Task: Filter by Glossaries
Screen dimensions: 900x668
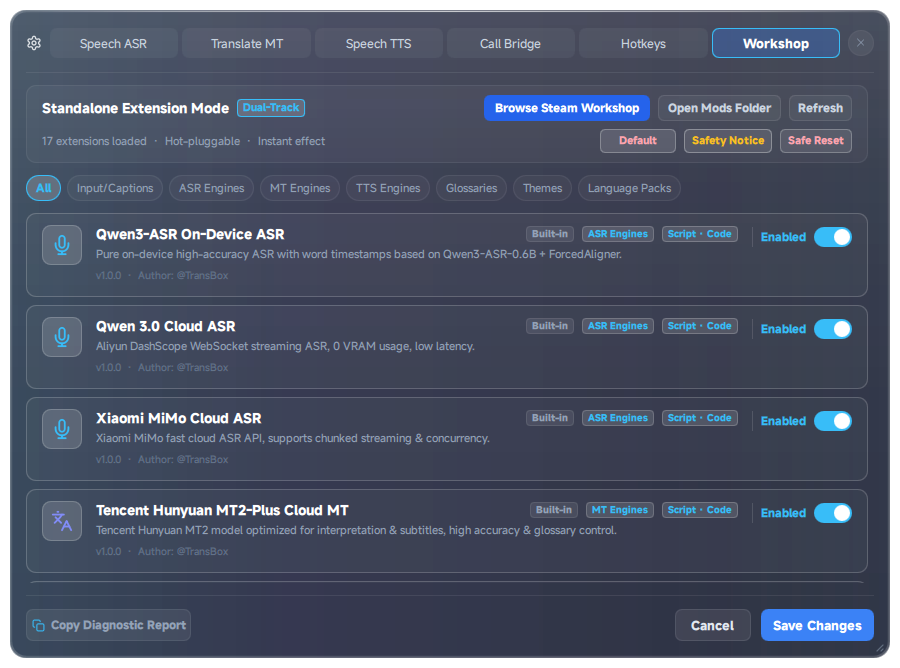Action: click(471, 188)
